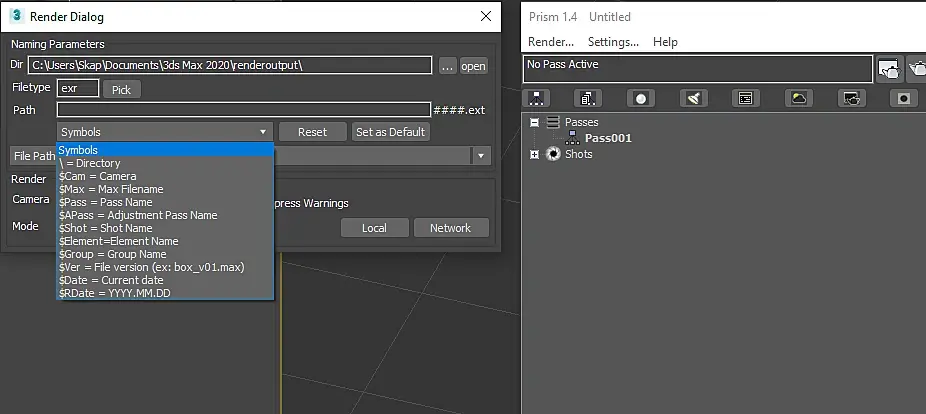Viewport: 926px width, 414px height.
Task: Select '$Element=Element Name' option
Action: point(165,241)
